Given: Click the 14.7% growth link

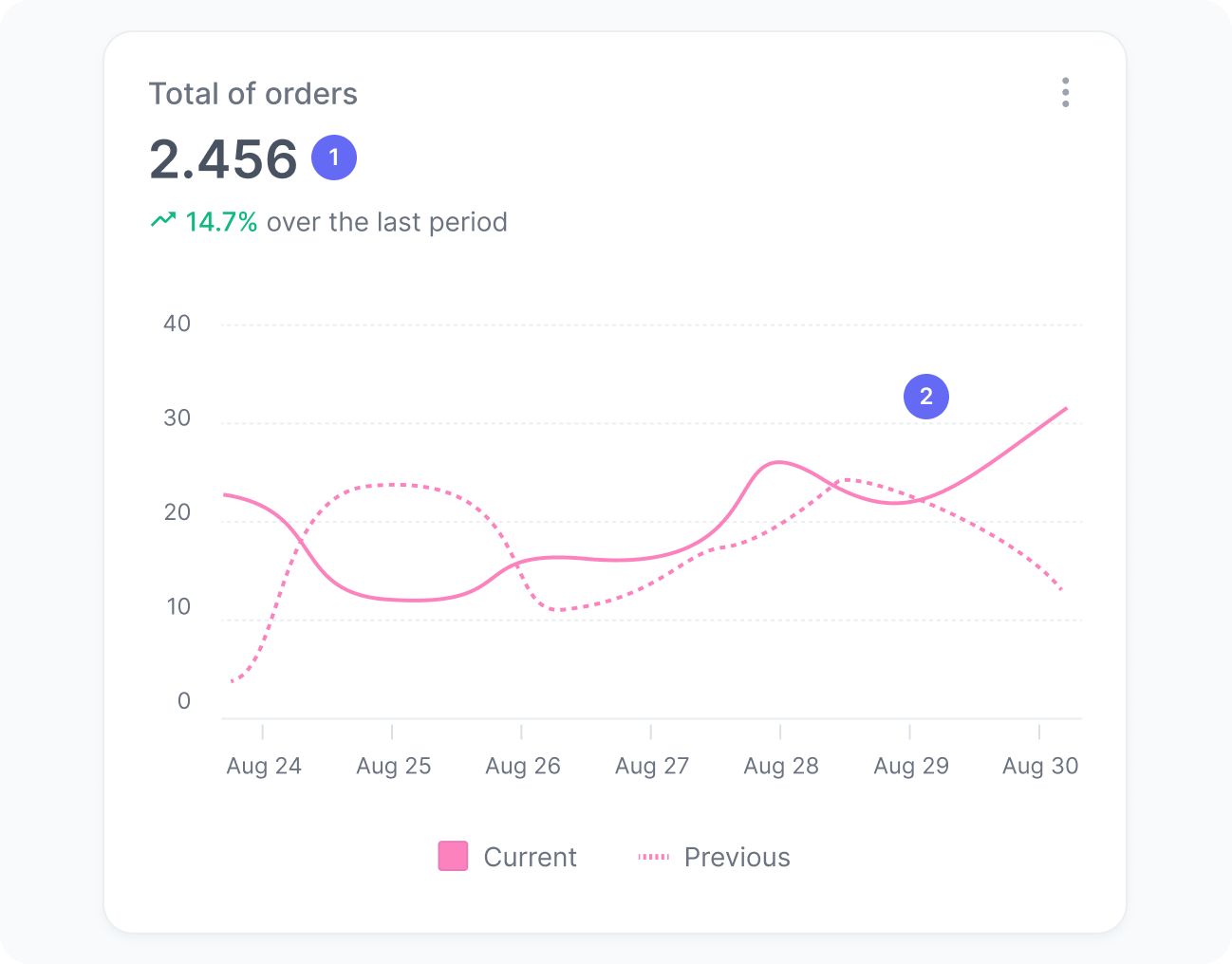Looking at the screenshot, I should tap(220, 222).
